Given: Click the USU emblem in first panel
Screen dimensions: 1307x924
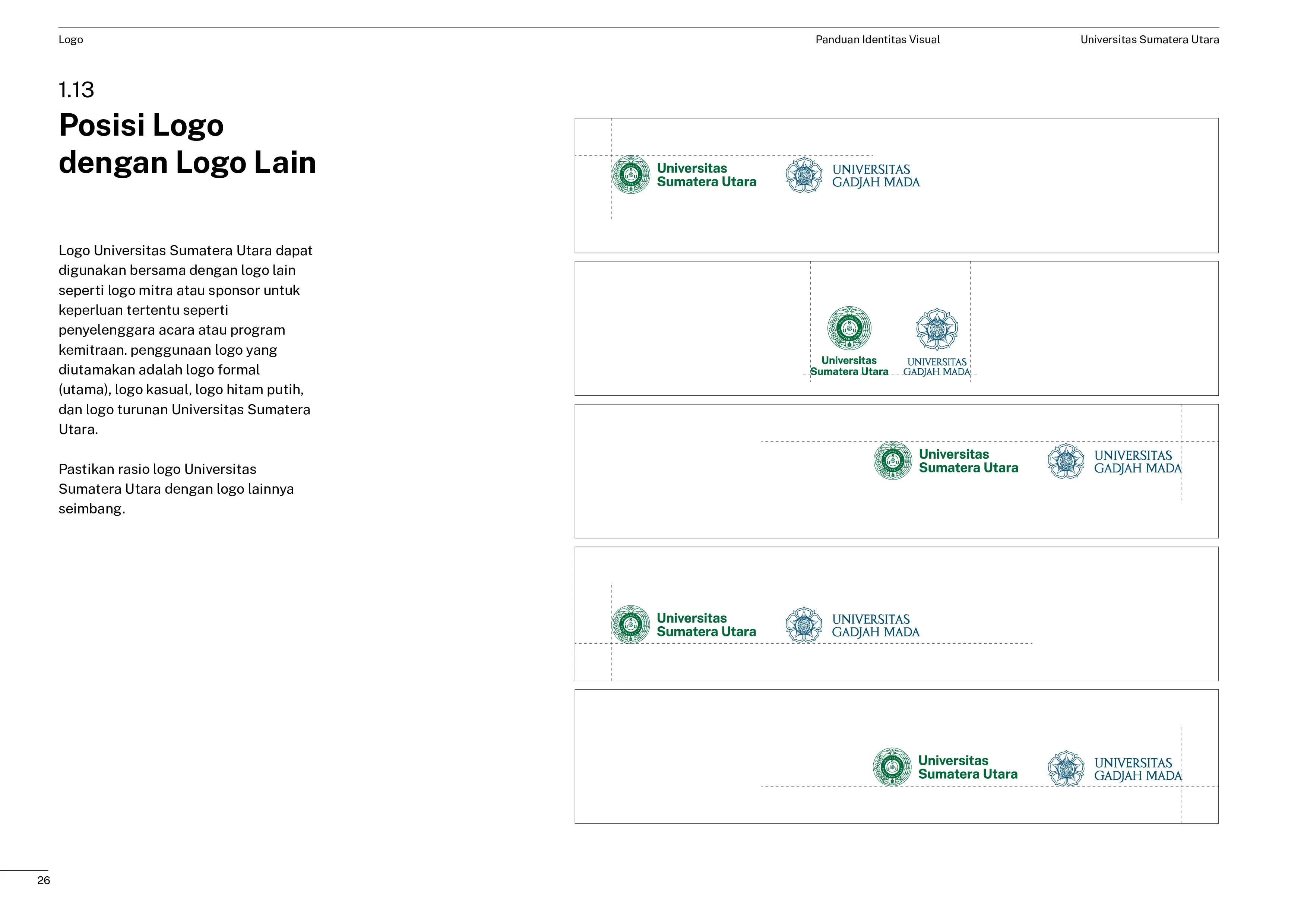Looking at the screenshot, I should pos(631,175).
